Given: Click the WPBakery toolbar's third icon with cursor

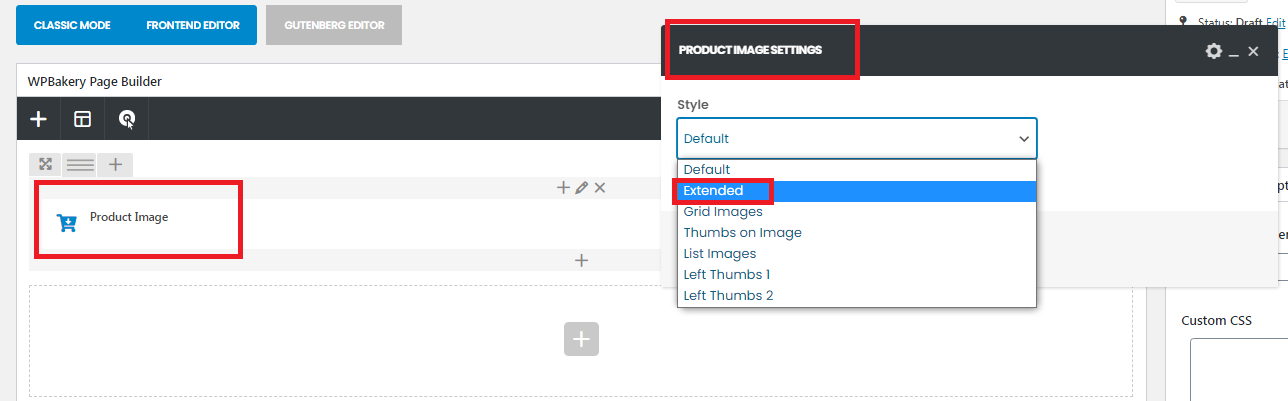Looking at the screenshot, I should point(127,119).
